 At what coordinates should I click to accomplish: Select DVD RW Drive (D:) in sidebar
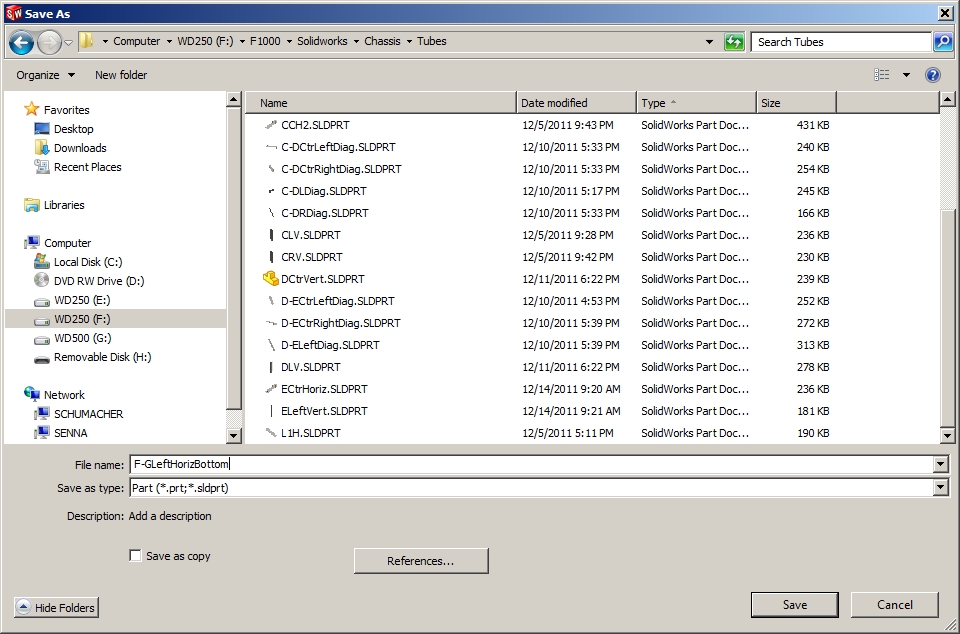coord(98,281)
